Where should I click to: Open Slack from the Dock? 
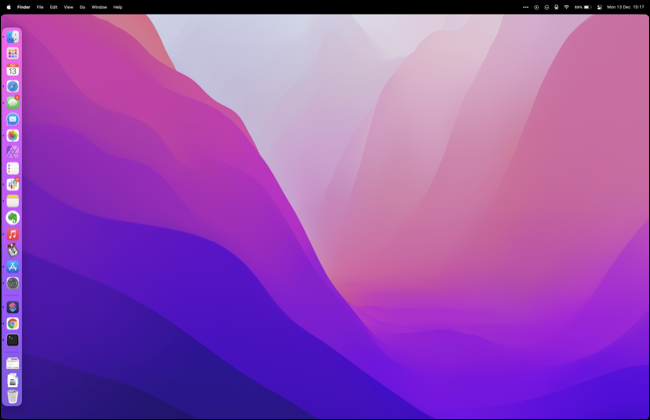13,185
